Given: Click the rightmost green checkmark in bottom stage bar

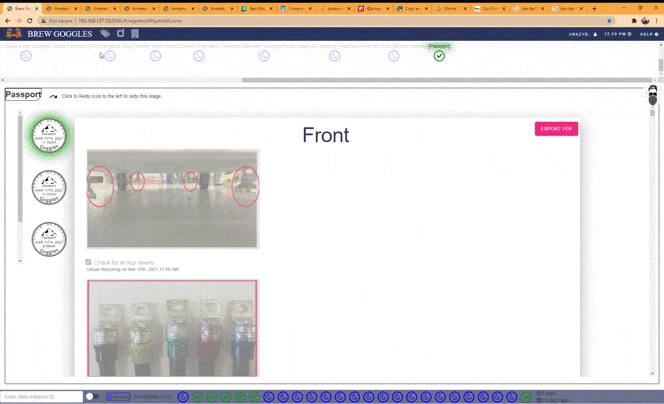Looking at the screenshot, I should click(526, 397).
